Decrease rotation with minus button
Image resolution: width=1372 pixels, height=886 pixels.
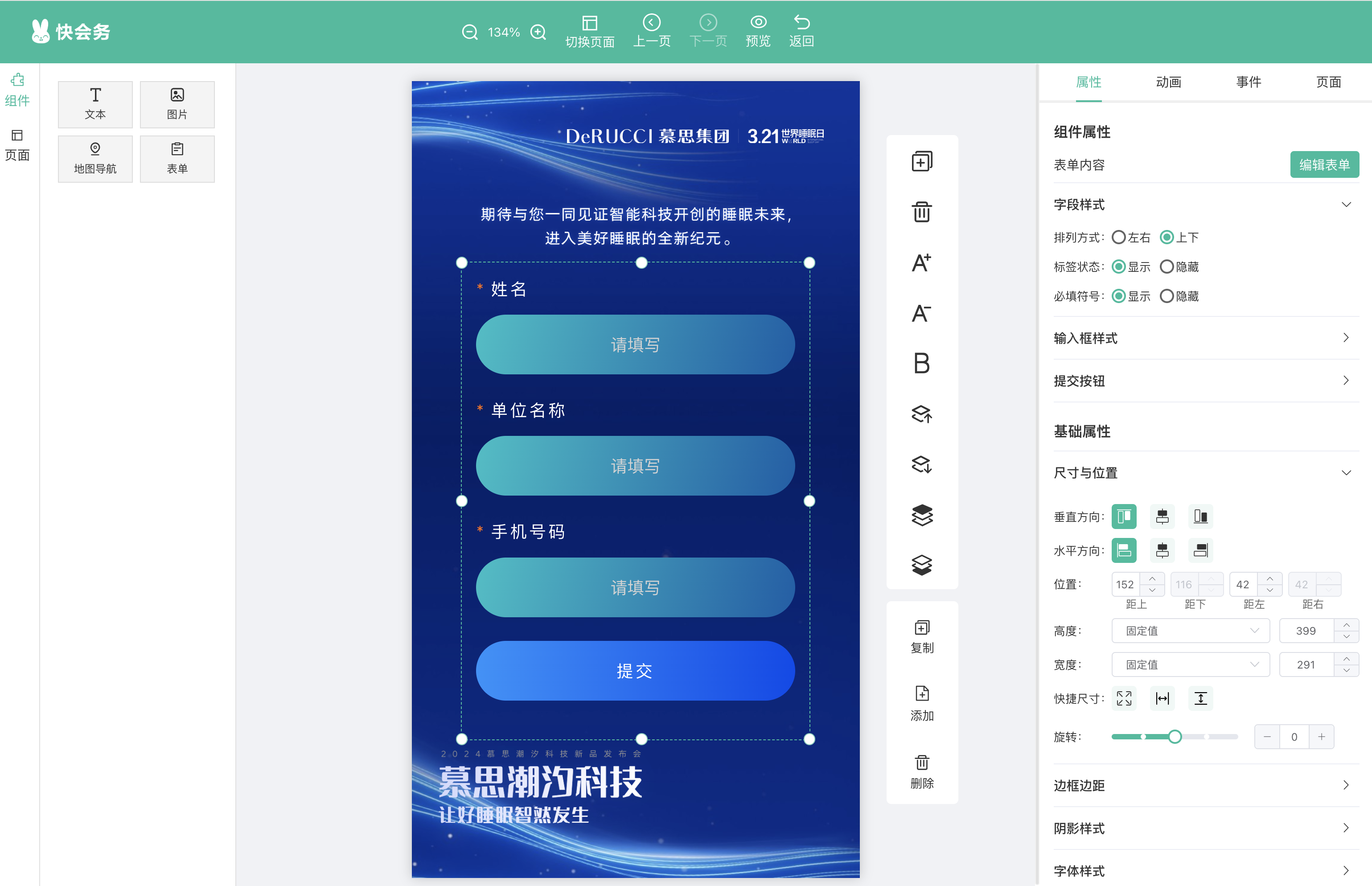[1267, 736]
